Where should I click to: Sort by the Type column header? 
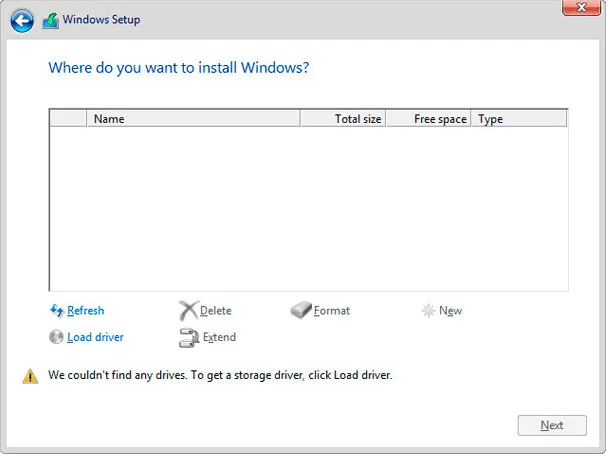pyautogui.click(x=519, y=119)
